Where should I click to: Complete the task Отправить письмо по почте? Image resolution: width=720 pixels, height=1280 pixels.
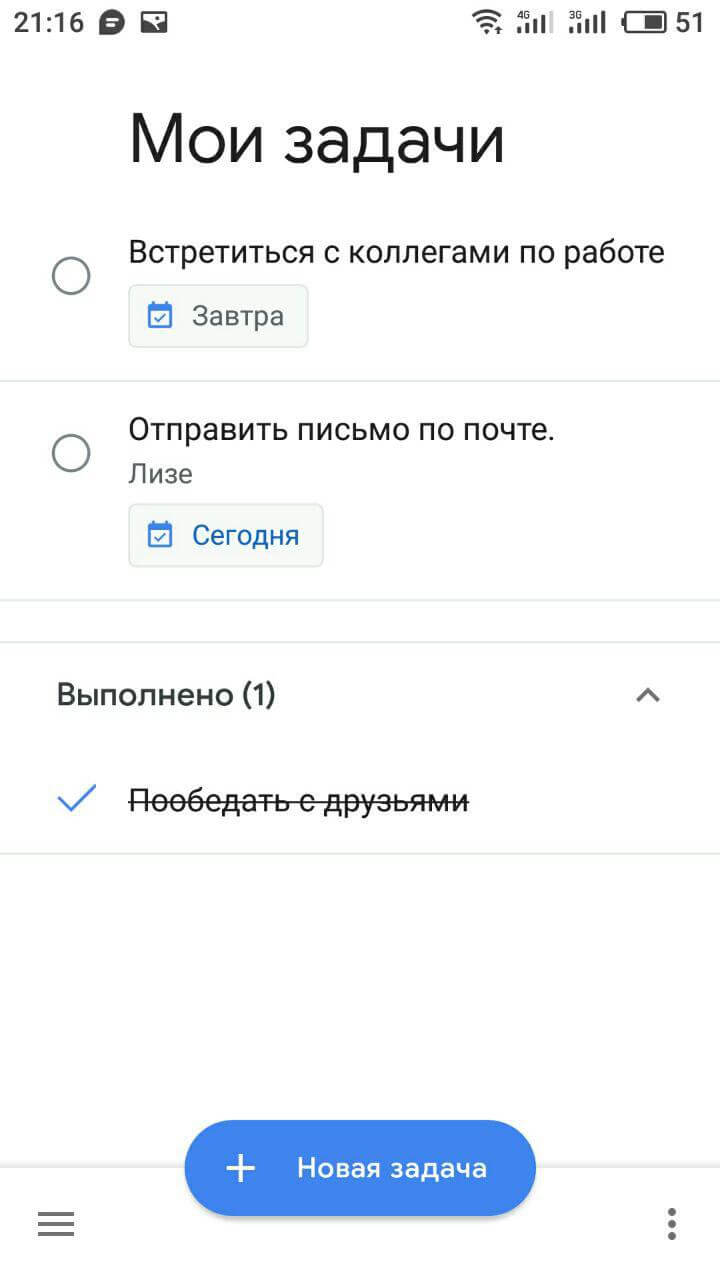coord(71,453)
